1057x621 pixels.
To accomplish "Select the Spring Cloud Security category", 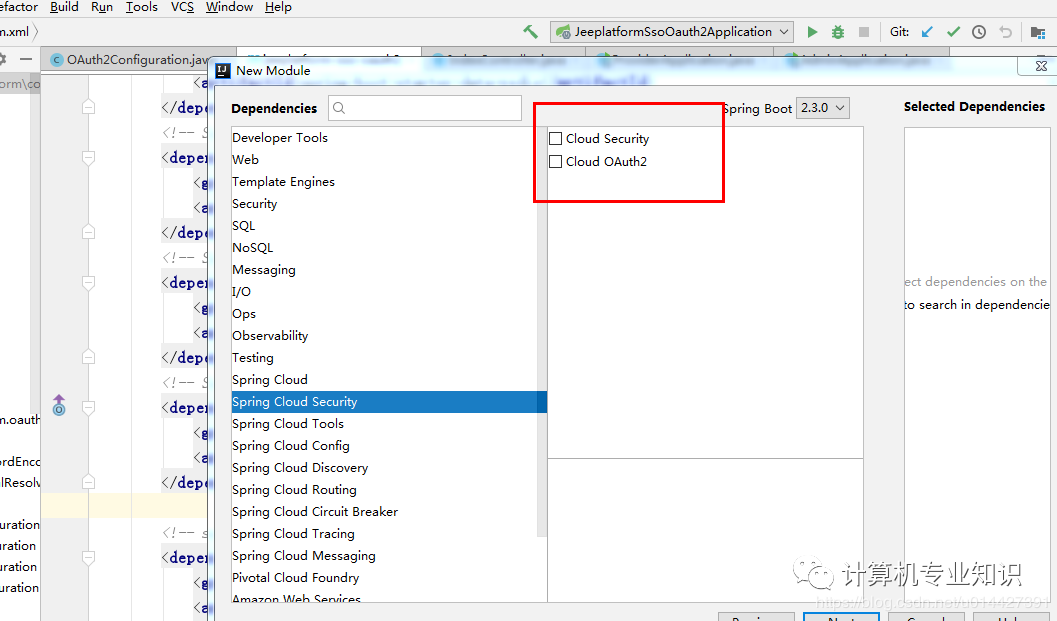I will (x=388, y=402).
